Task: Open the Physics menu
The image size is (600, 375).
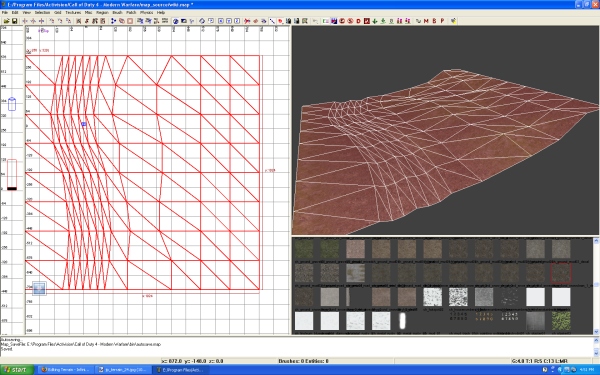Action: (x=146, y=13)
